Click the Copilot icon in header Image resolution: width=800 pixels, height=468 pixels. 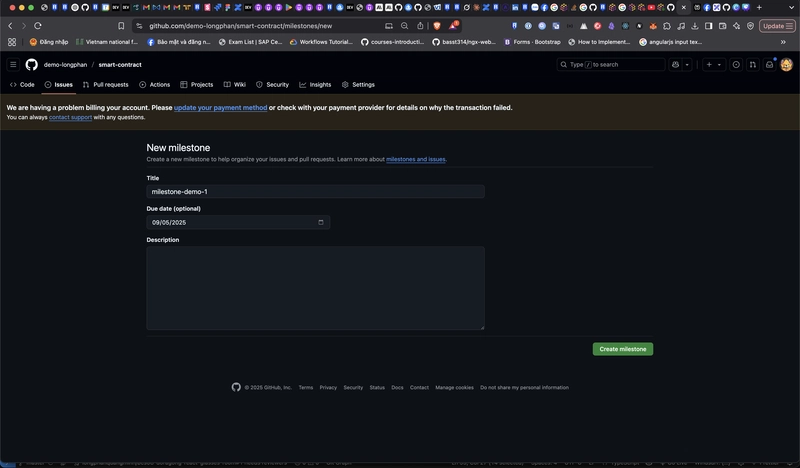(676, 64)
